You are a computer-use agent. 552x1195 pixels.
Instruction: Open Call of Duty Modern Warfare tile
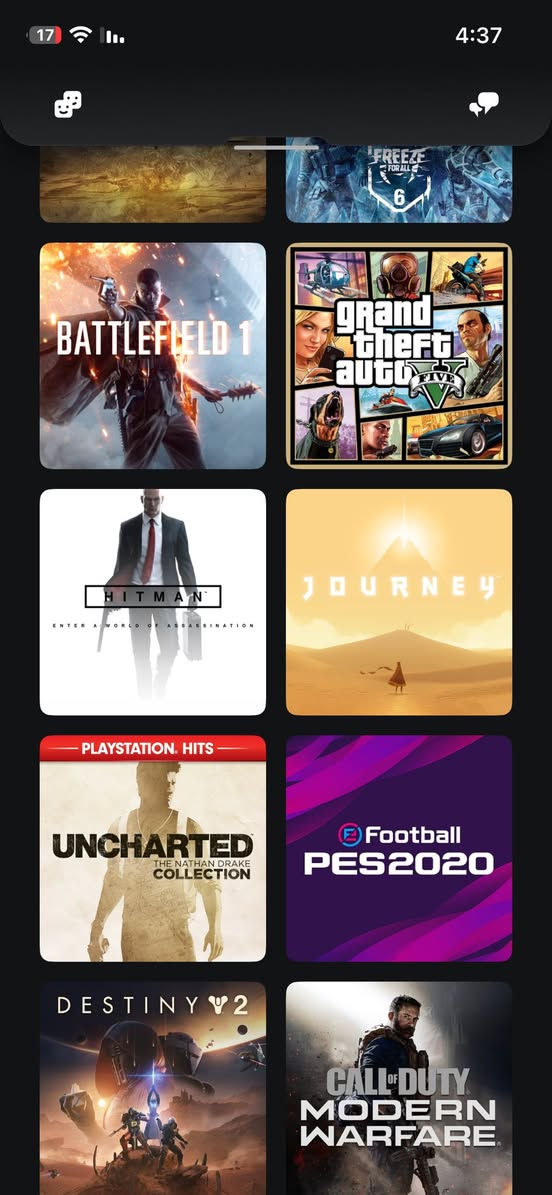point(399,1088)
